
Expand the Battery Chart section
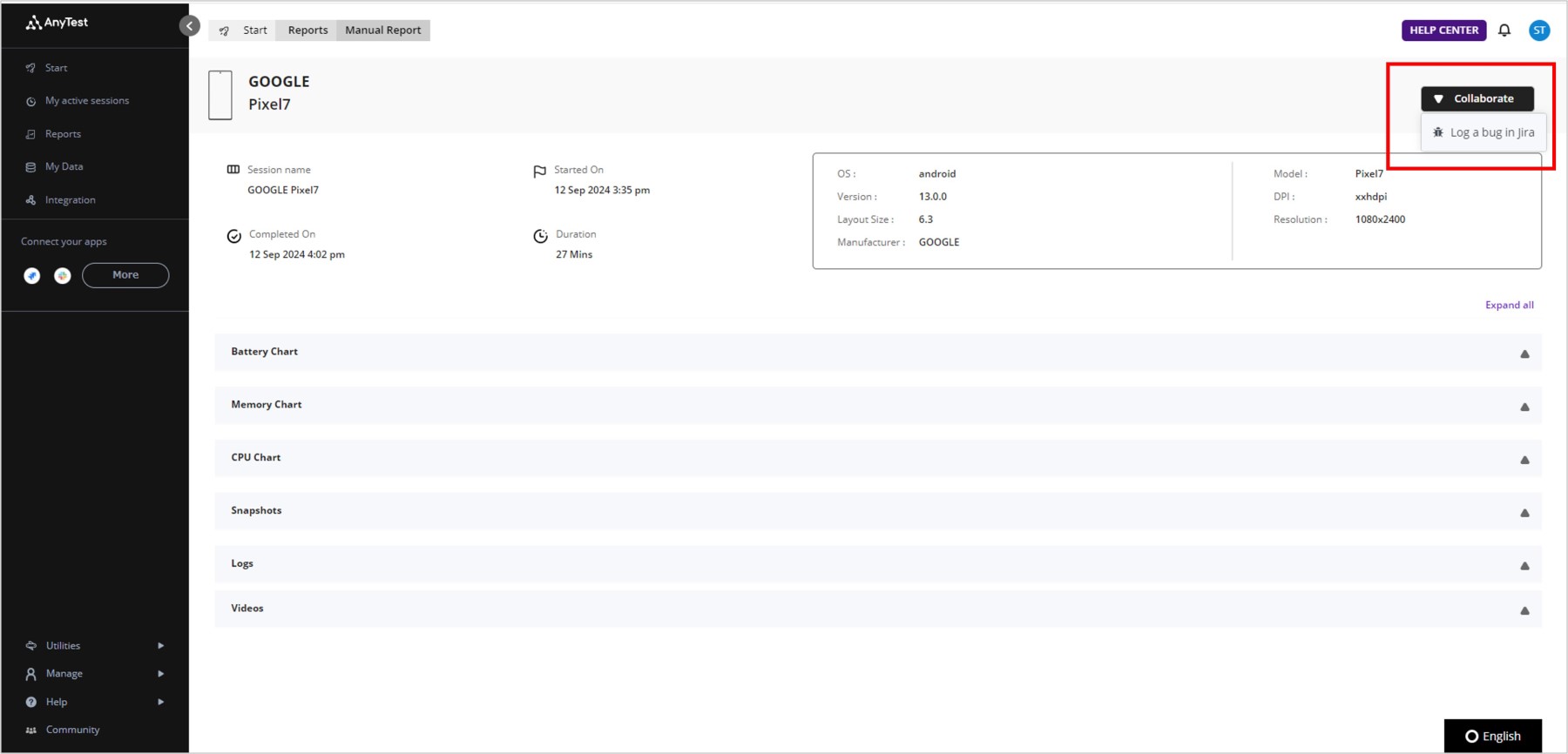pyautogui.click(x=878, y=353)
